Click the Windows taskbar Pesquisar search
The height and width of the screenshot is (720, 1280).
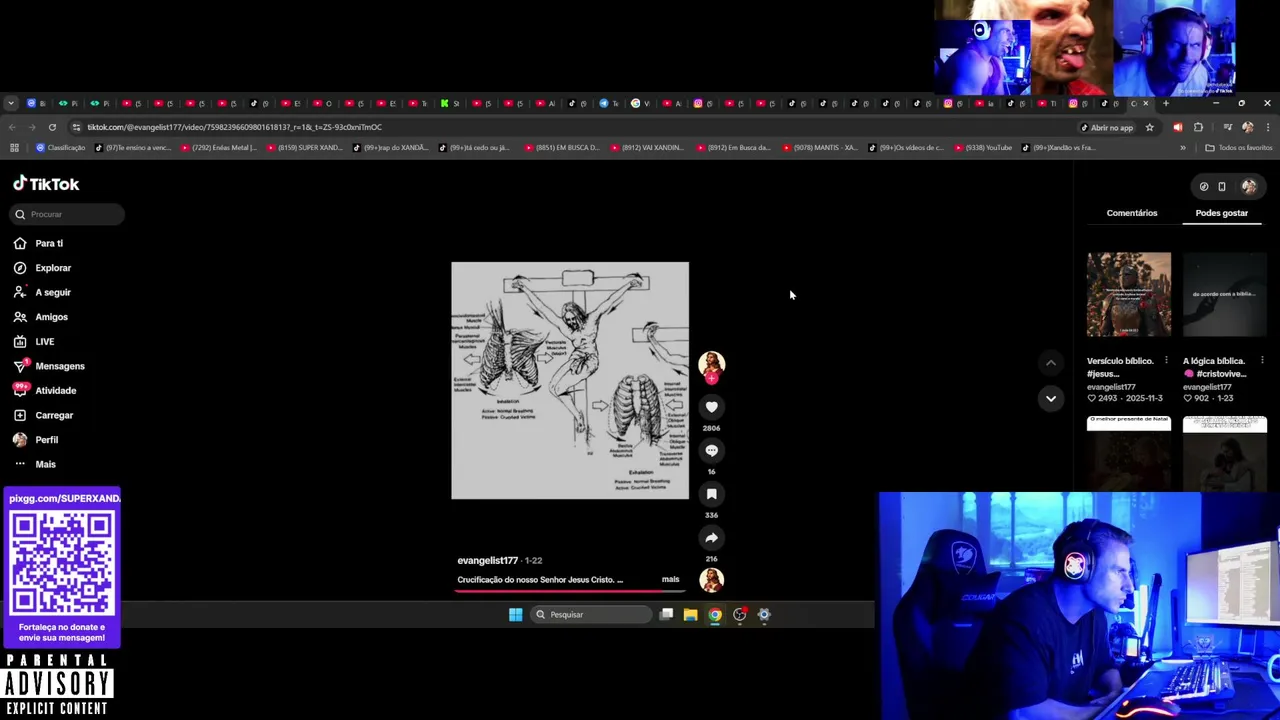591,614
